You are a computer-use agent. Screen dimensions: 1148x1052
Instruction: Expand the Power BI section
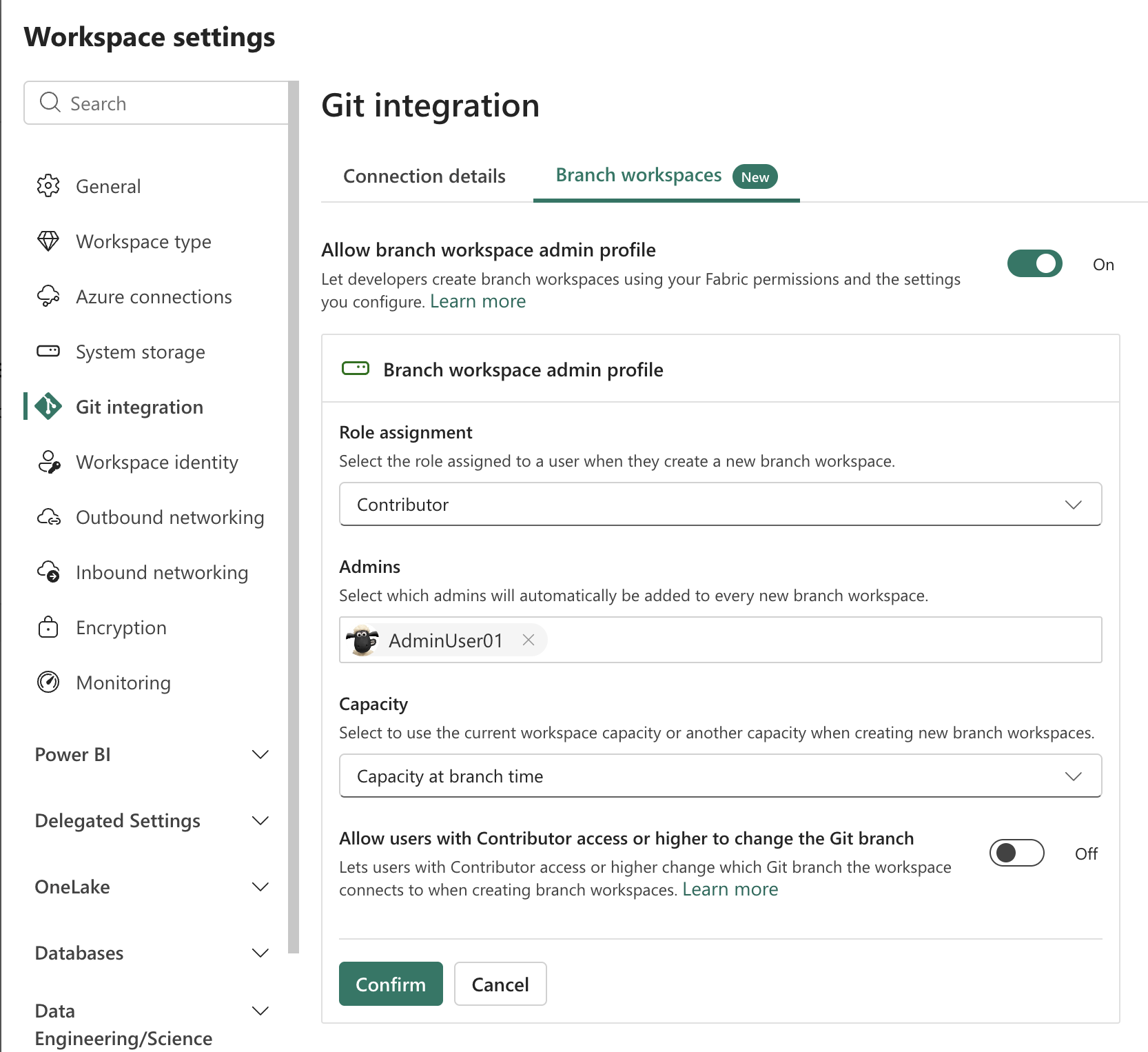[x=152, y=755]
